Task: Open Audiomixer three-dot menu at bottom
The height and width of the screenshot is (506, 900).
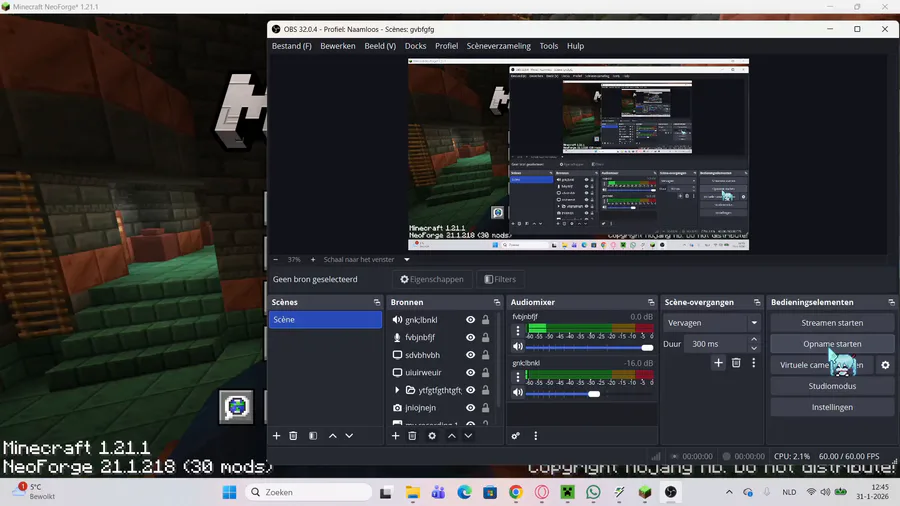Action: 536,436
